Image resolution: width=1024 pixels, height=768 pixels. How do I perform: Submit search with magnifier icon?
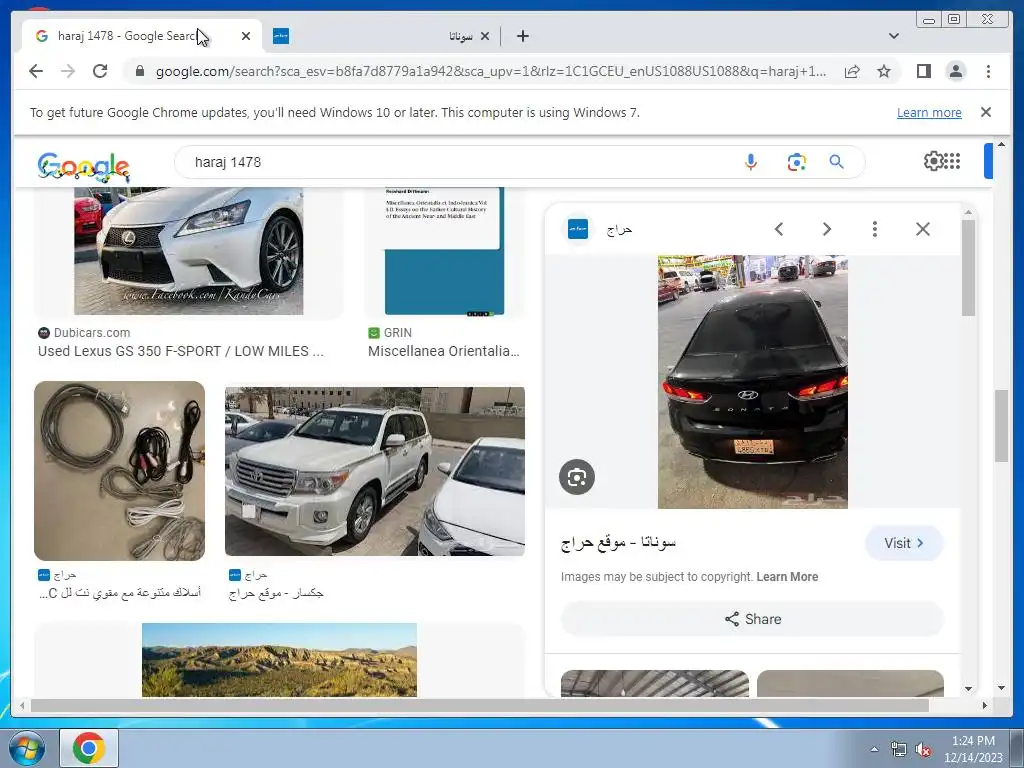[837, 162]
